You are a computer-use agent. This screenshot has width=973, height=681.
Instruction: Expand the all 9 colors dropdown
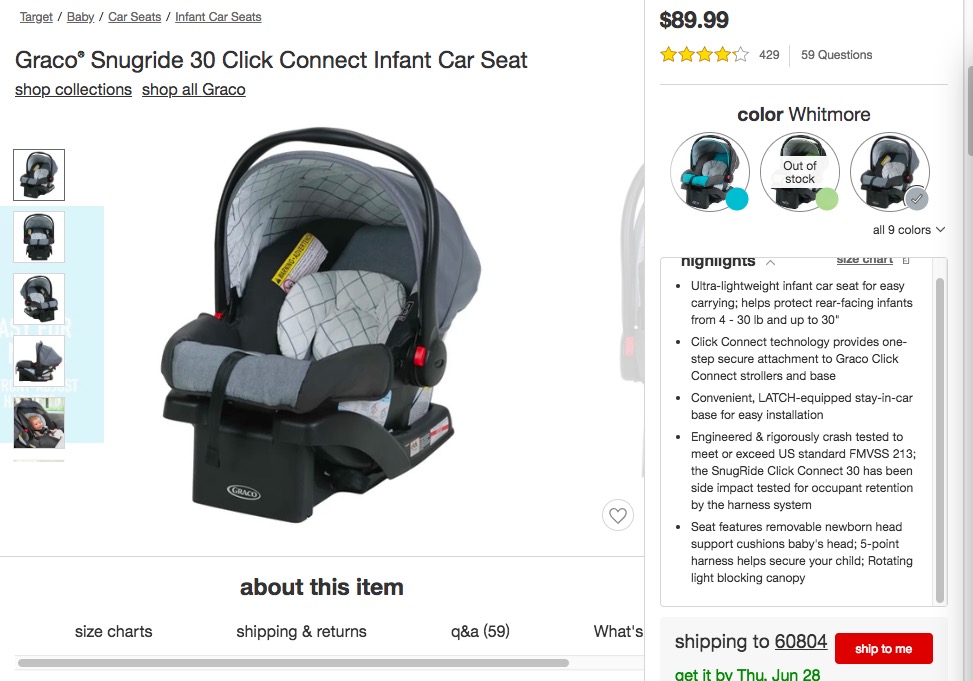(908, 230)
